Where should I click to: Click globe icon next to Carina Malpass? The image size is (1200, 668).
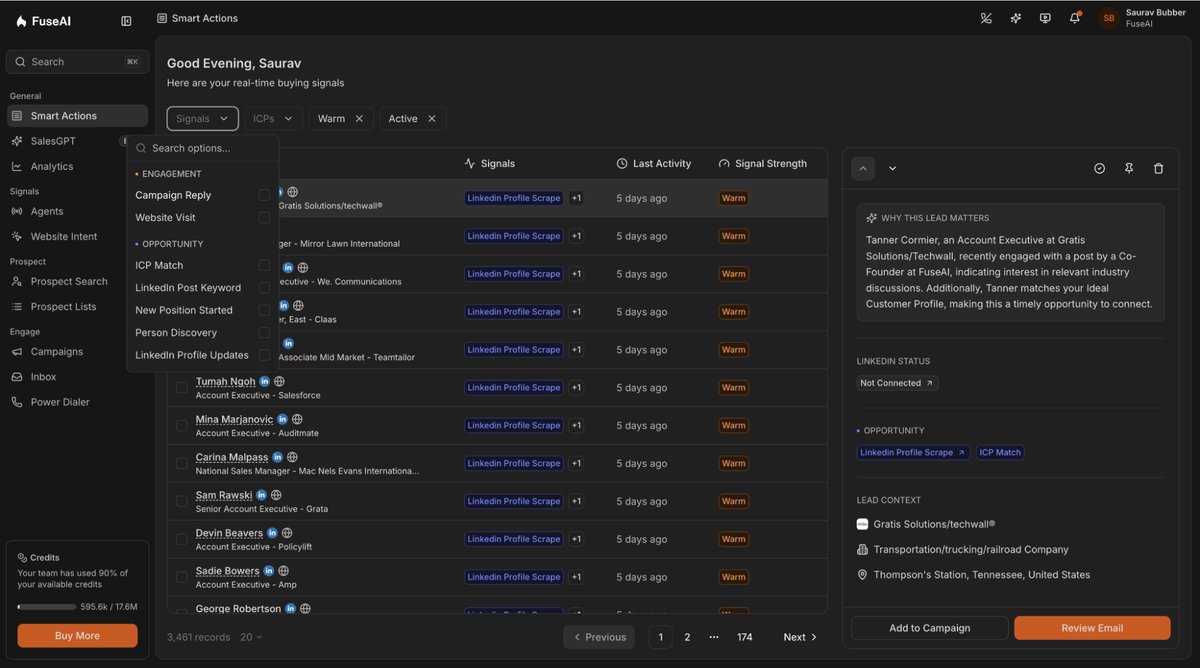click(x=292, y=457)
